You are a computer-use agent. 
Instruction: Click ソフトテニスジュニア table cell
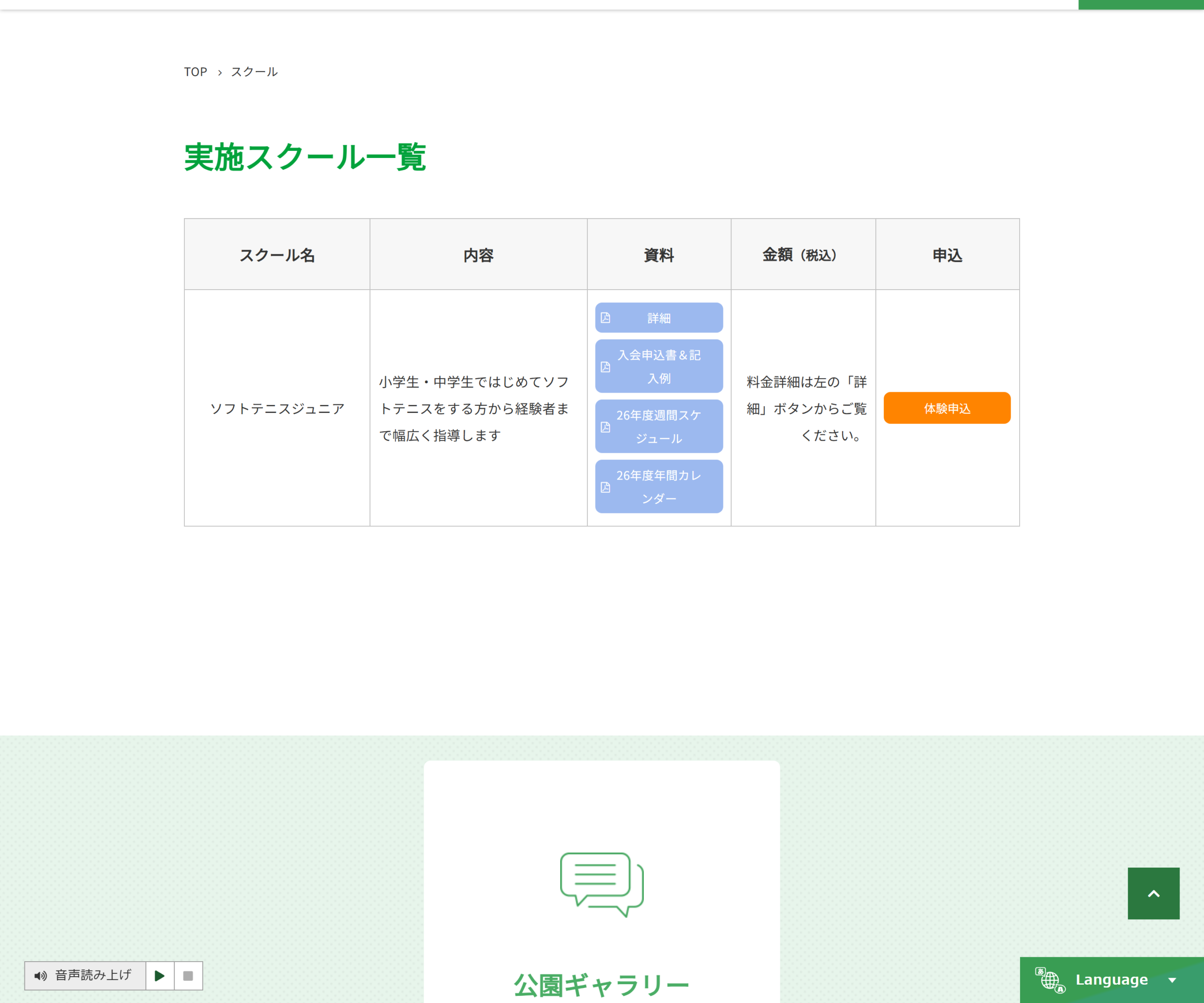tap(277, 408)
